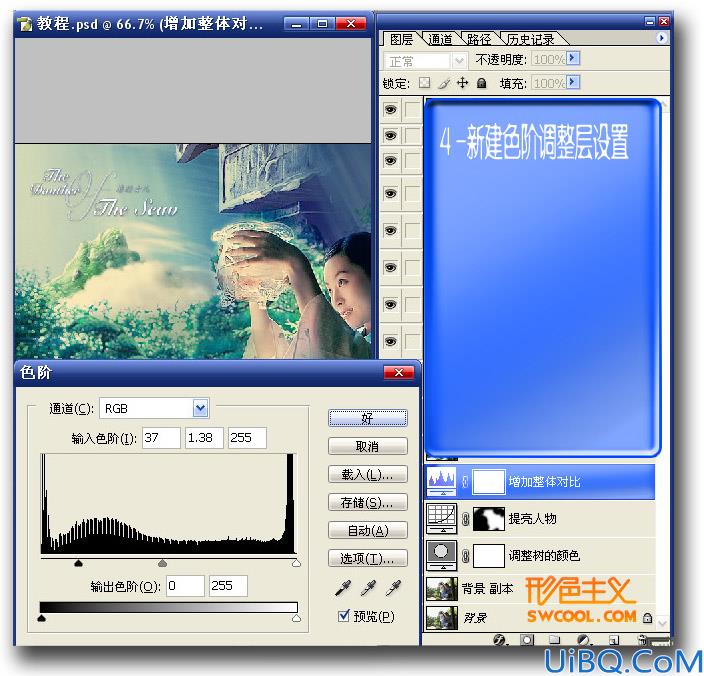
Task: Click the link box beside the topmost eye
Action: (413, 110)
